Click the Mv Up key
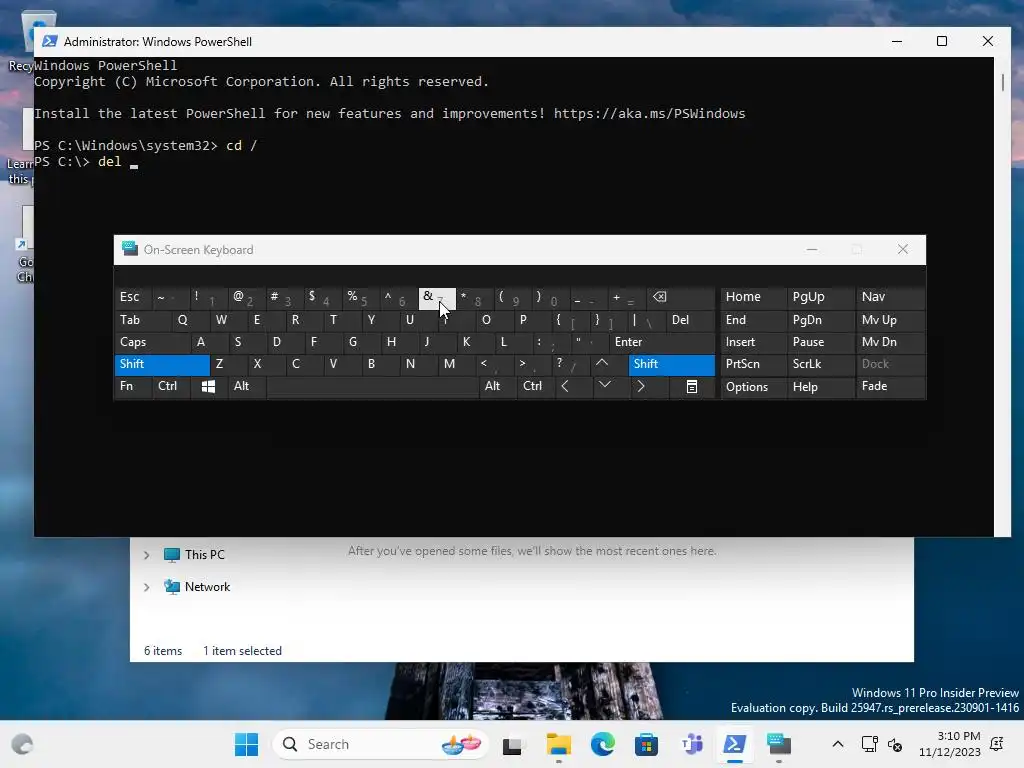 coord(890,320)
